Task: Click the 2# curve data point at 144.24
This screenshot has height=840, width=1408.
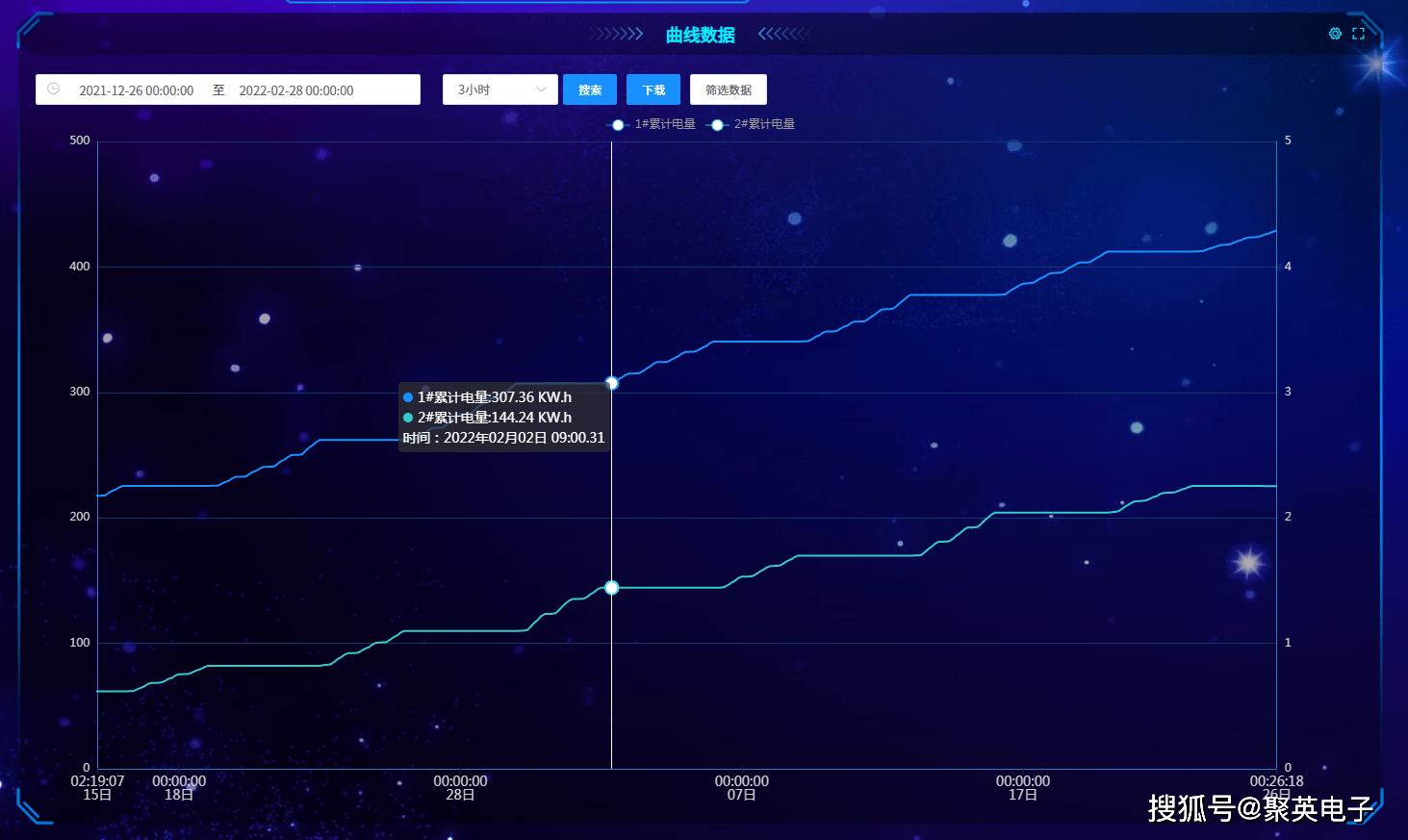Action: point(612,588)
